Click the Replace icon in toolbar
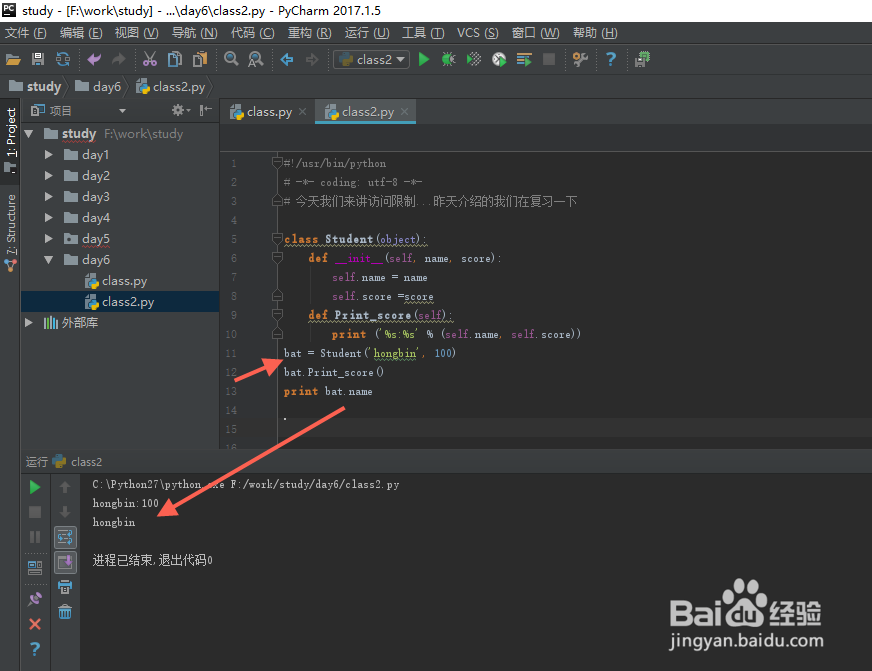This screenshot has height=671, width=872. point(256,59)
